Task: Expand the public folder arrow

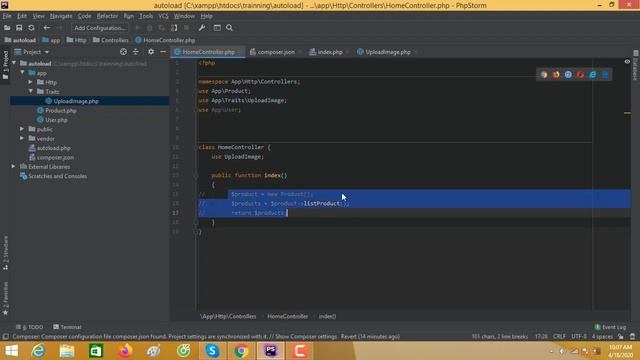Action: [x=22, y=129]
